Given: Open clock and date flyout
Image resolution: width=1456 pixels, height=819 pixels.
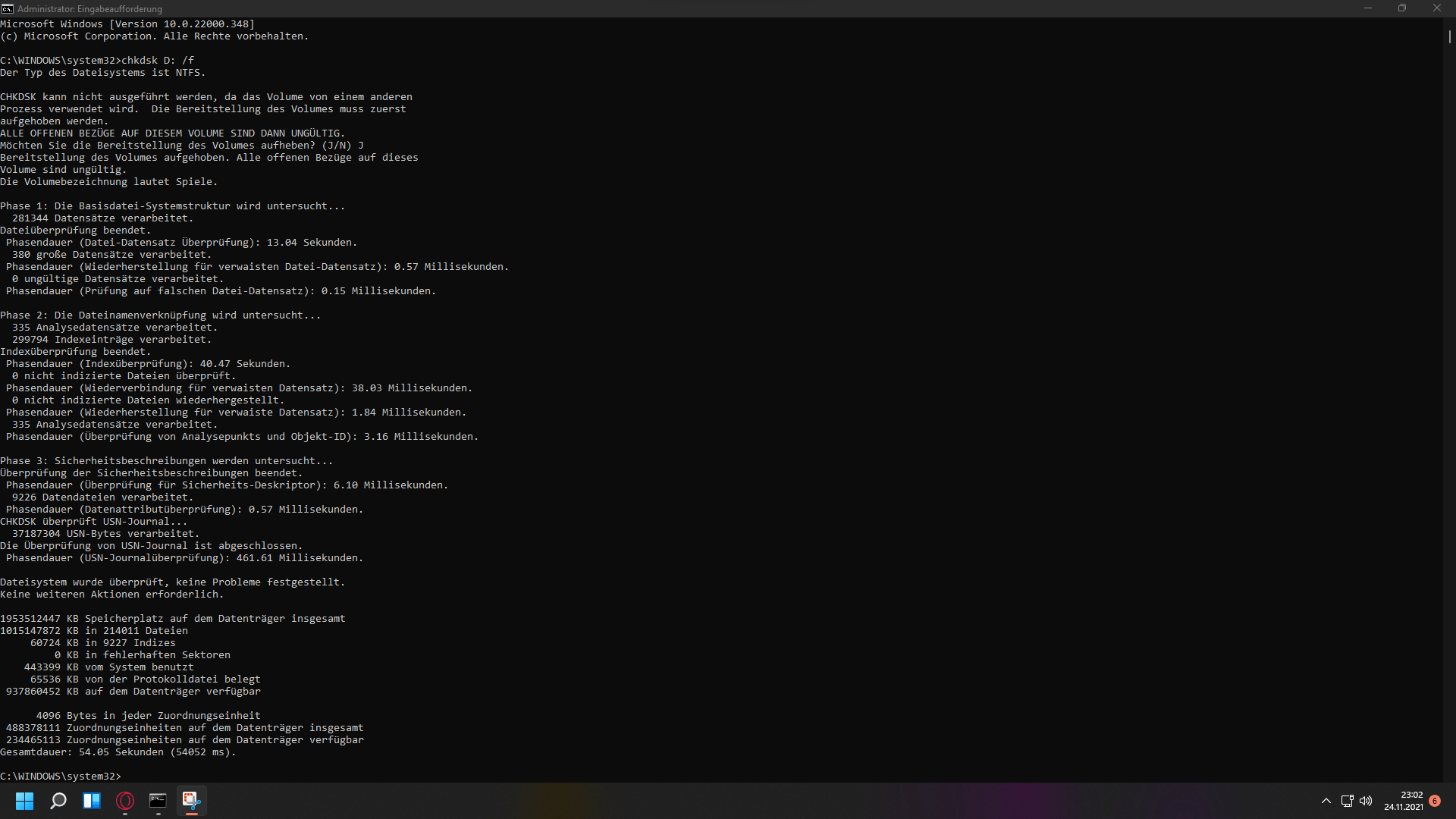Looking at the screenshot, I should coord(1403,801).
